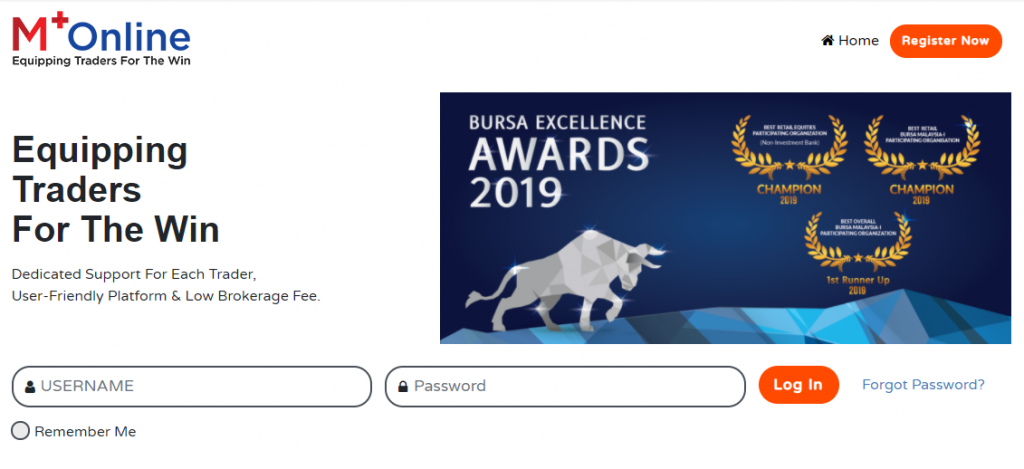Open the Forgot Password? link

coord(923,385)
